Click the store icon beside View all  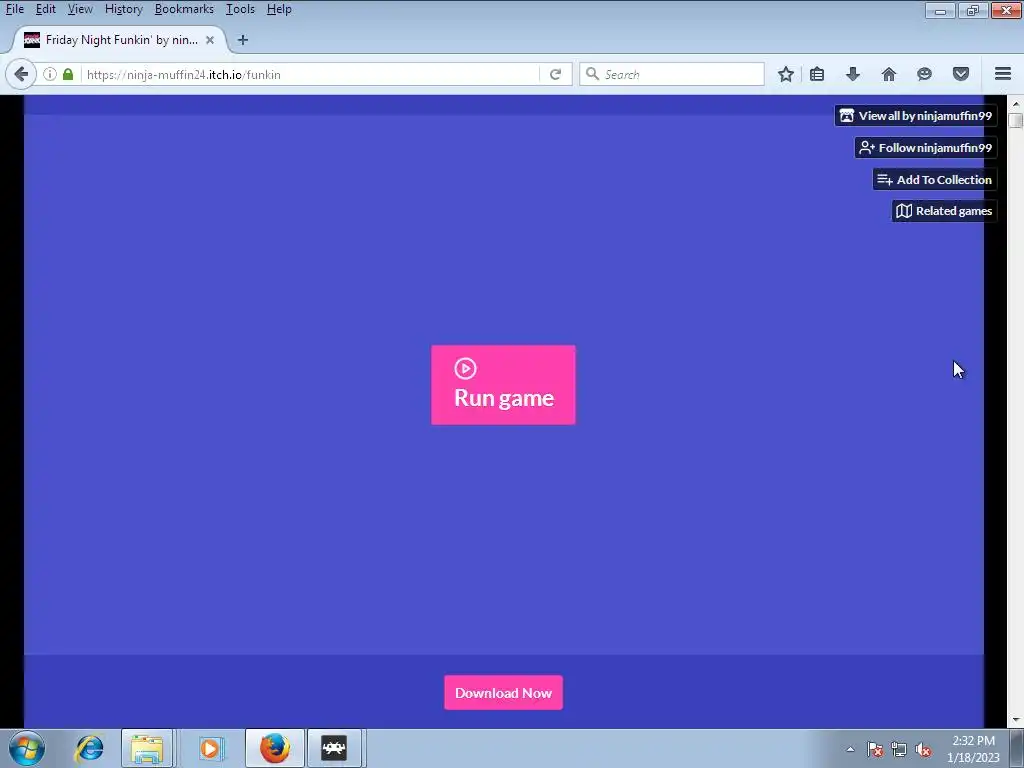pyautogui.click(x=846, y=116)
